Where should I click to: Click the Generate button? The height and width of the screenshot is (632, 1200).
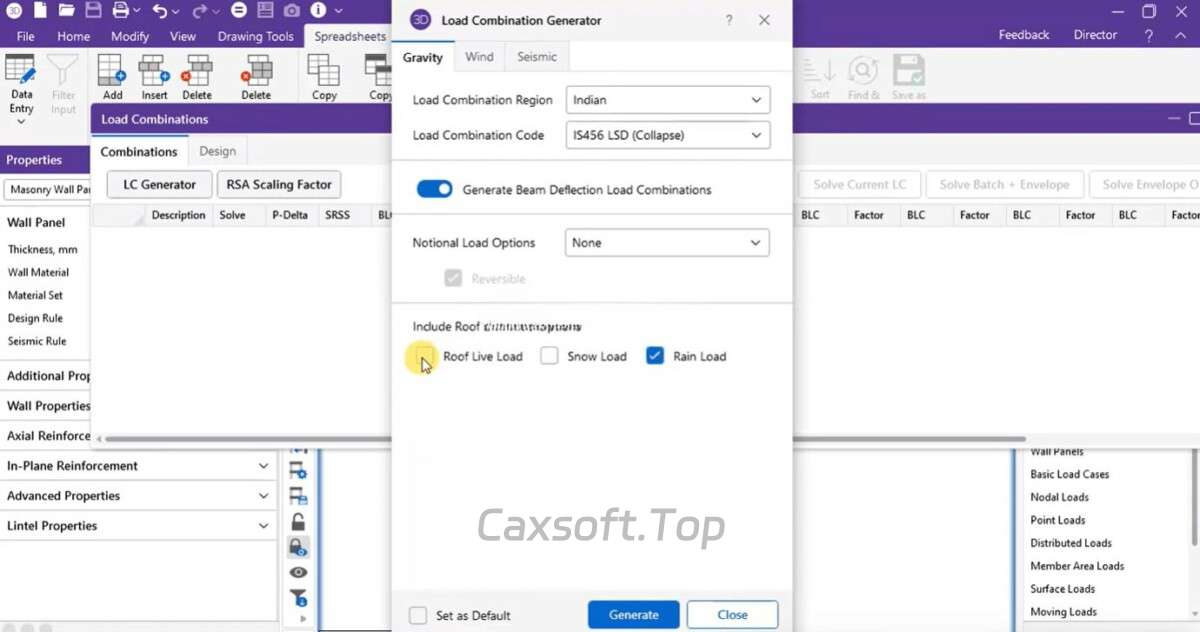(633, 615)
